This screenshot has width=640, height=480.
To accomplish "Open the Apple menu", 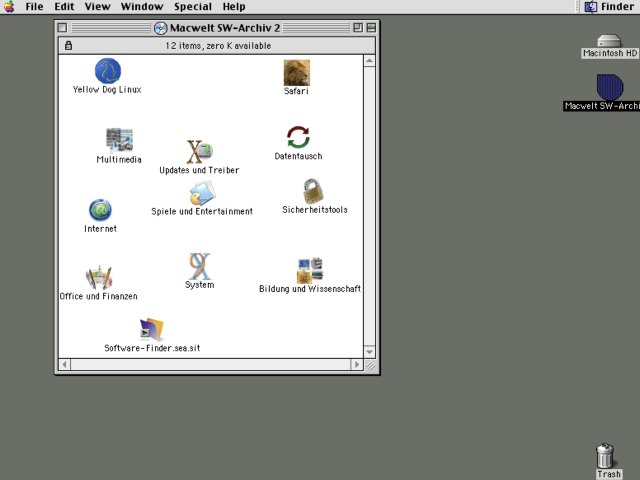I will tap(9, 7).
